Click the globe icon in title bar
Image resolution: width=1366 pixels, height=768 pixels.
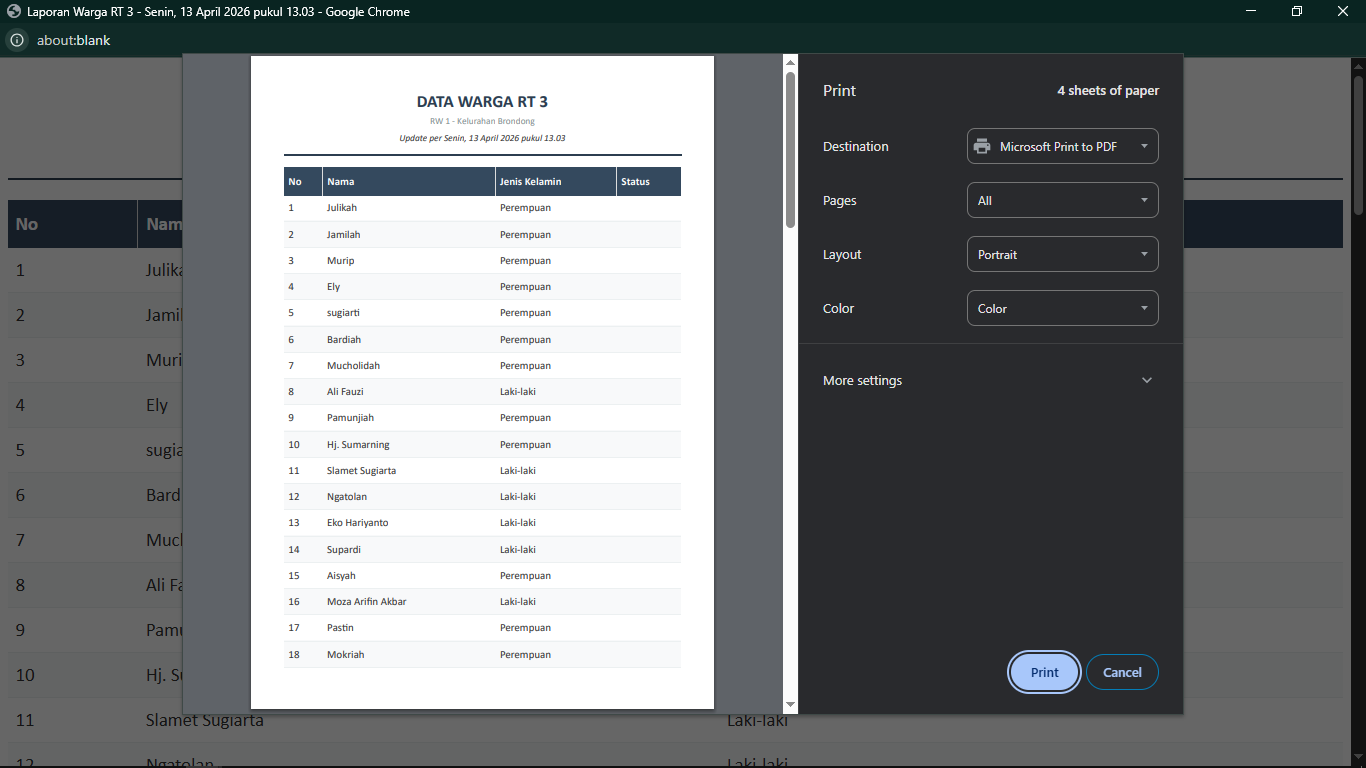[14, 12]
